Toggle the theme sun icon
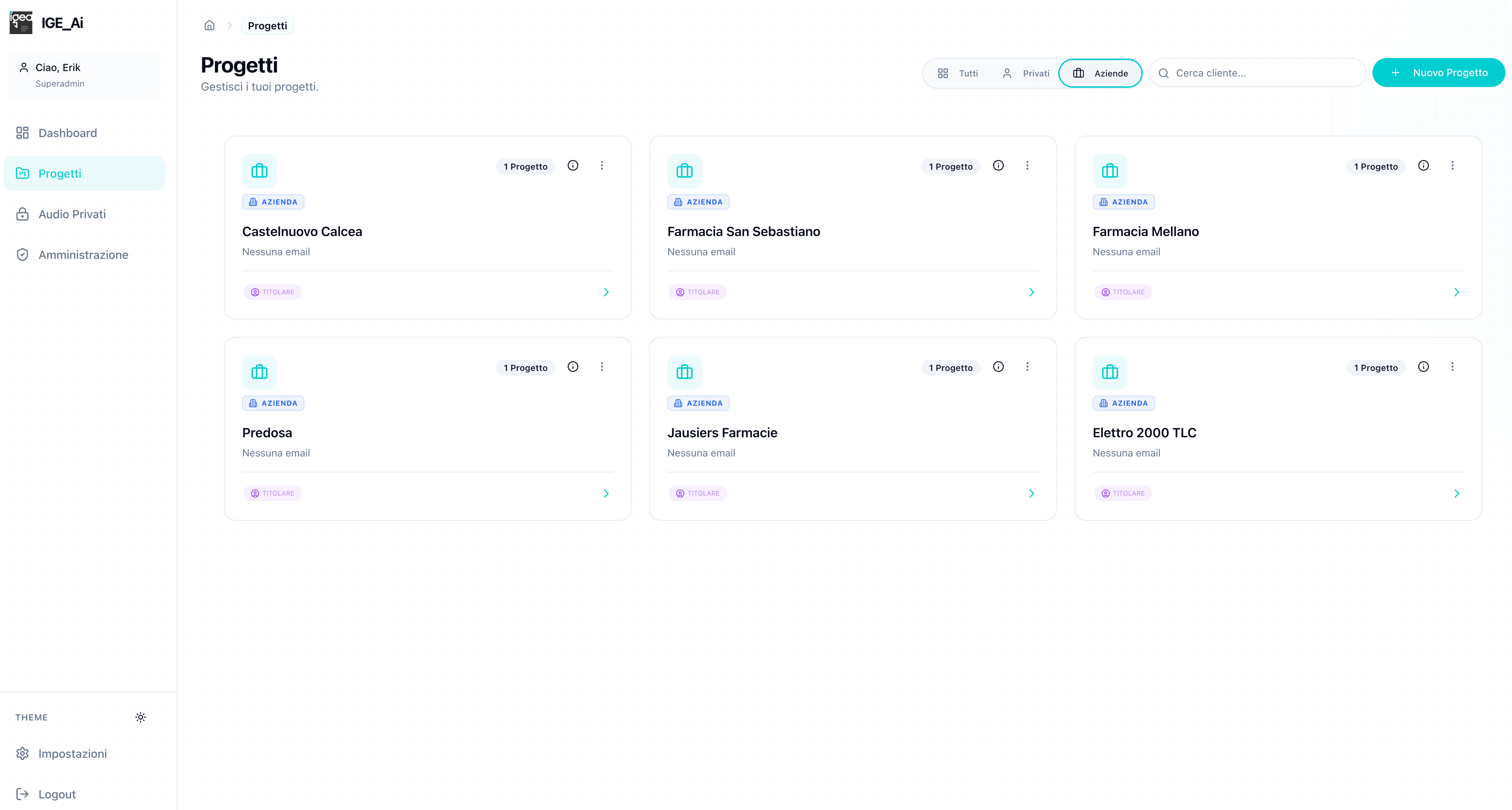1512x810 pixels. click(x=140, y=716)
